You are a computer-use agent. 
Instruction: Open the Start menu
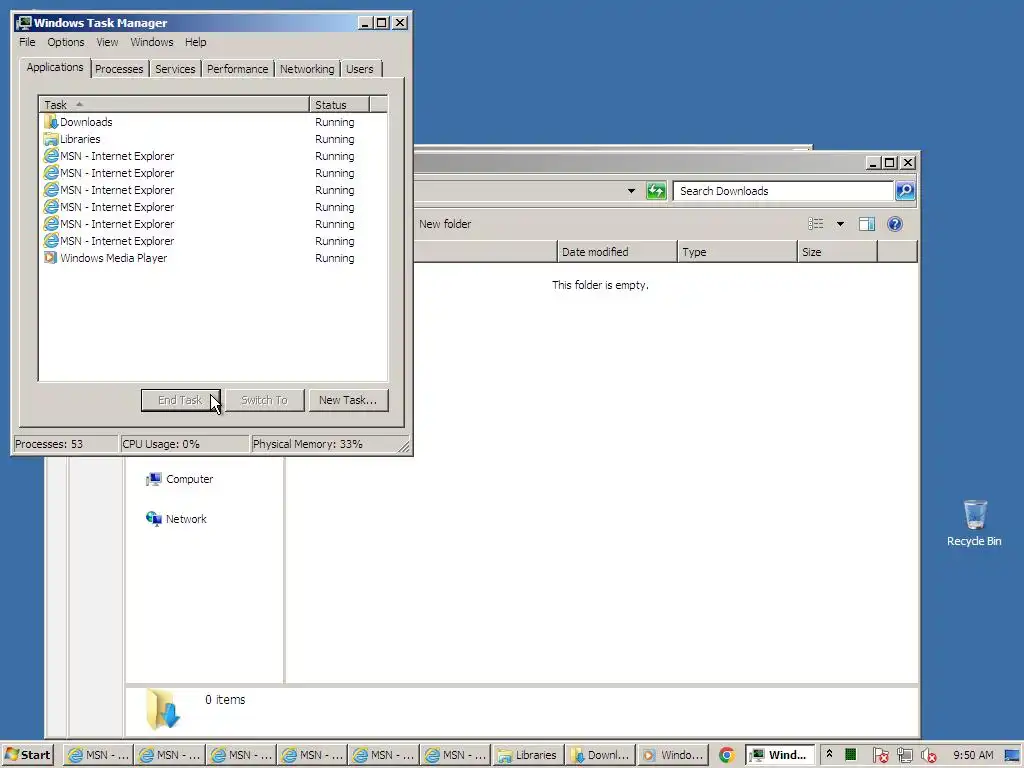[x=27, y=755]
